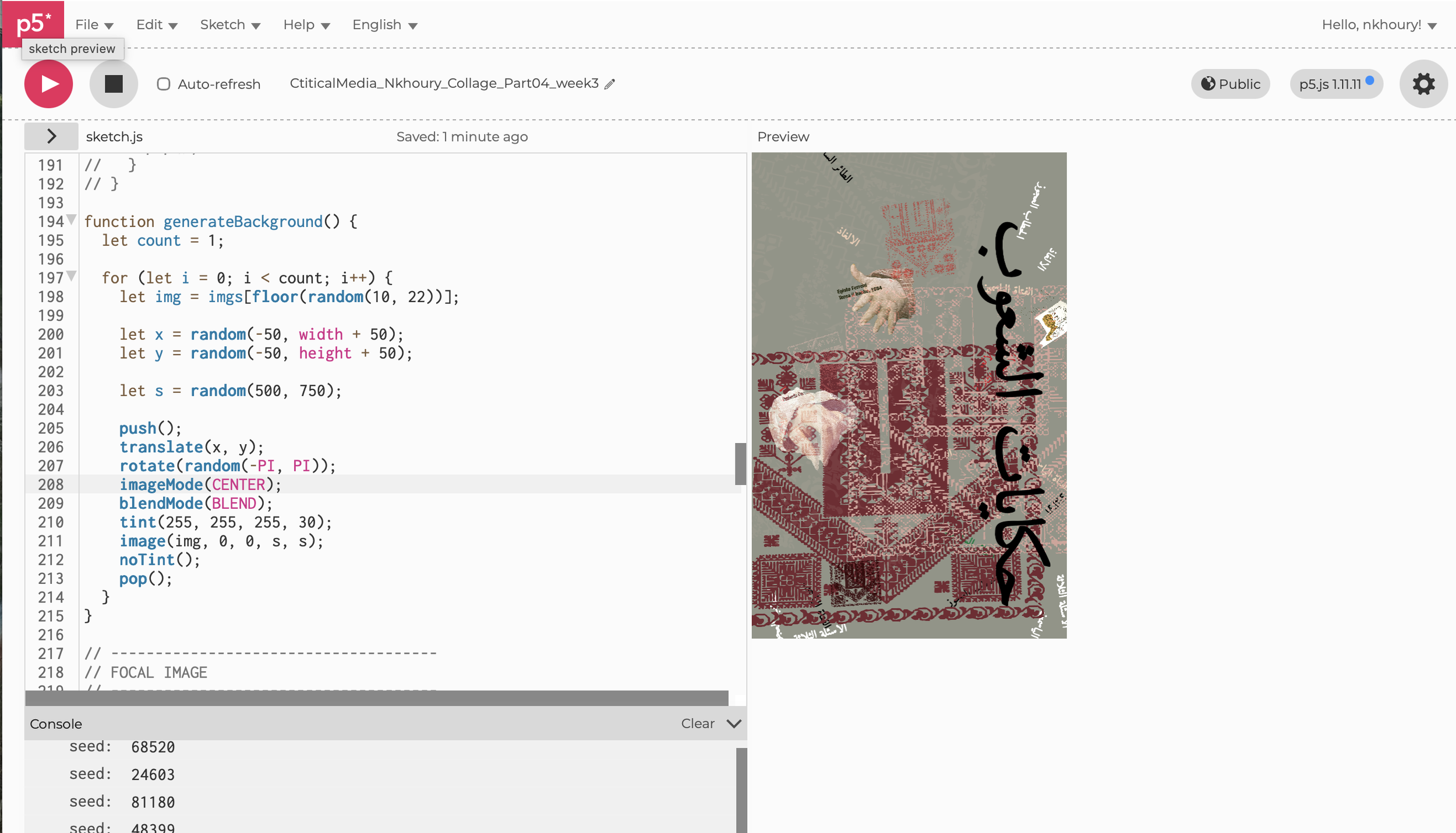Viewport: 1456px width, 833px height.
Task: Expand the file sidebar with chevron arrow
Action: [51, 136]
